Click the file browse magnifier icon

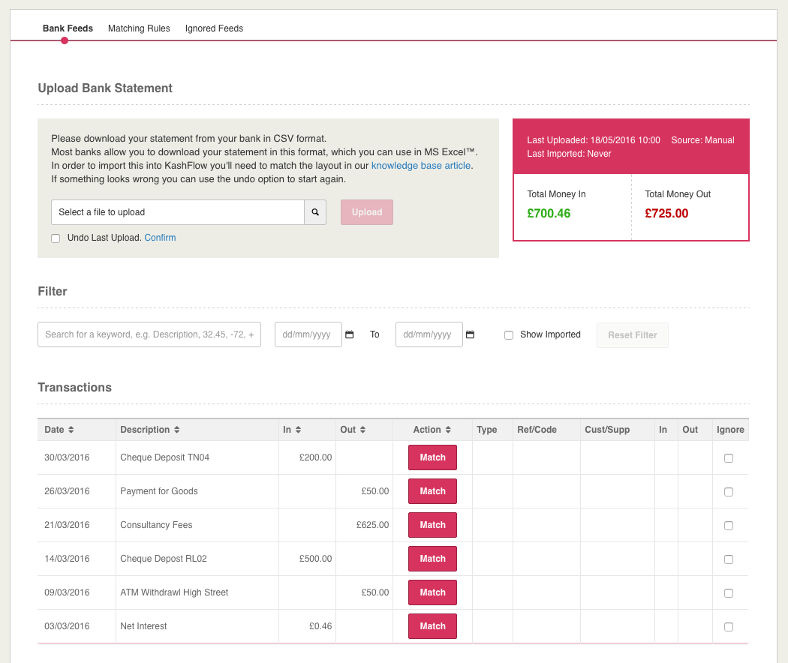point(315,212)
